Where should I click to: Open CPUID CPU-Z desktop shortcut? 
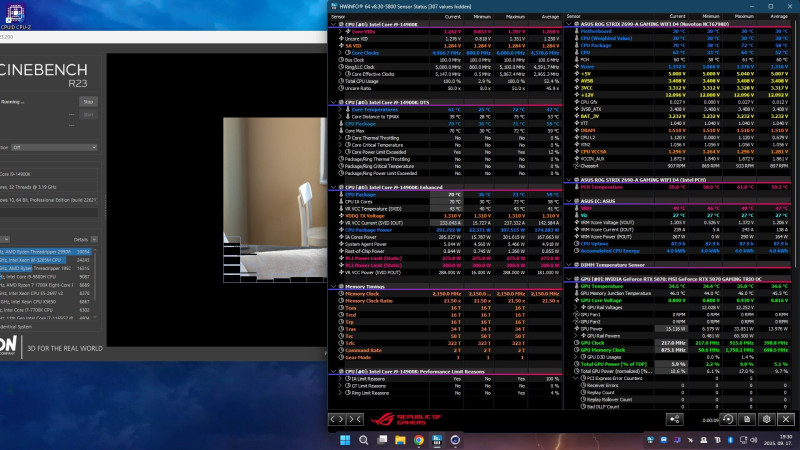click(x=15, y=14)
